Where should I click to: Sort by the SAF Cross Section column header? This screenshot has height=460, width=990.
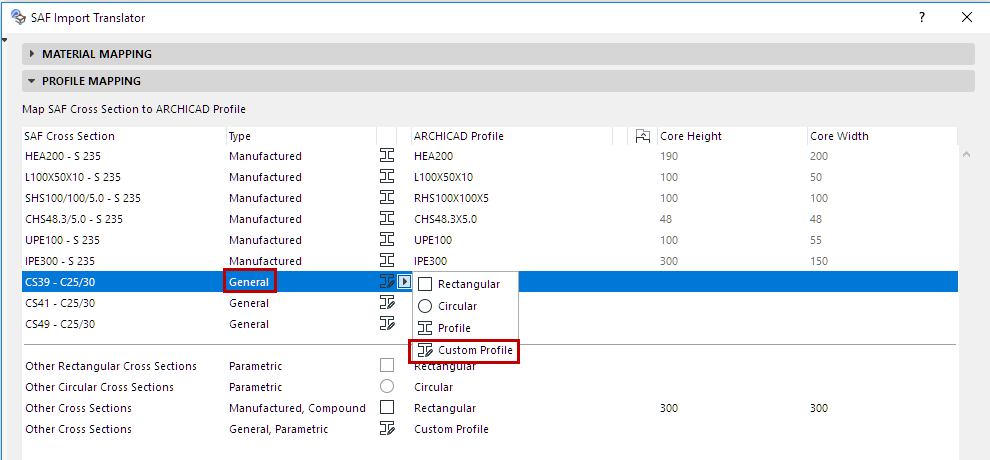coord(69,136)
